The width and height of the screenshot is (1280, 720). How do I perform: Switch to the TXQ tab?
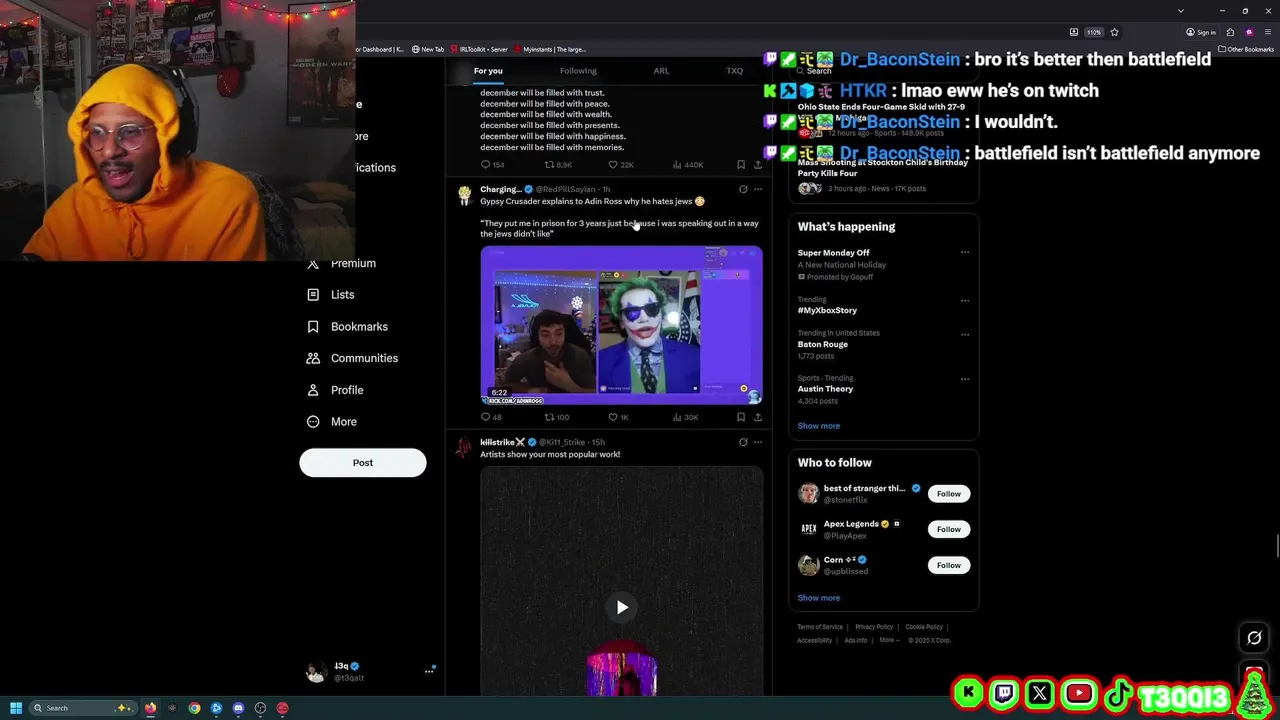(734, 71)
